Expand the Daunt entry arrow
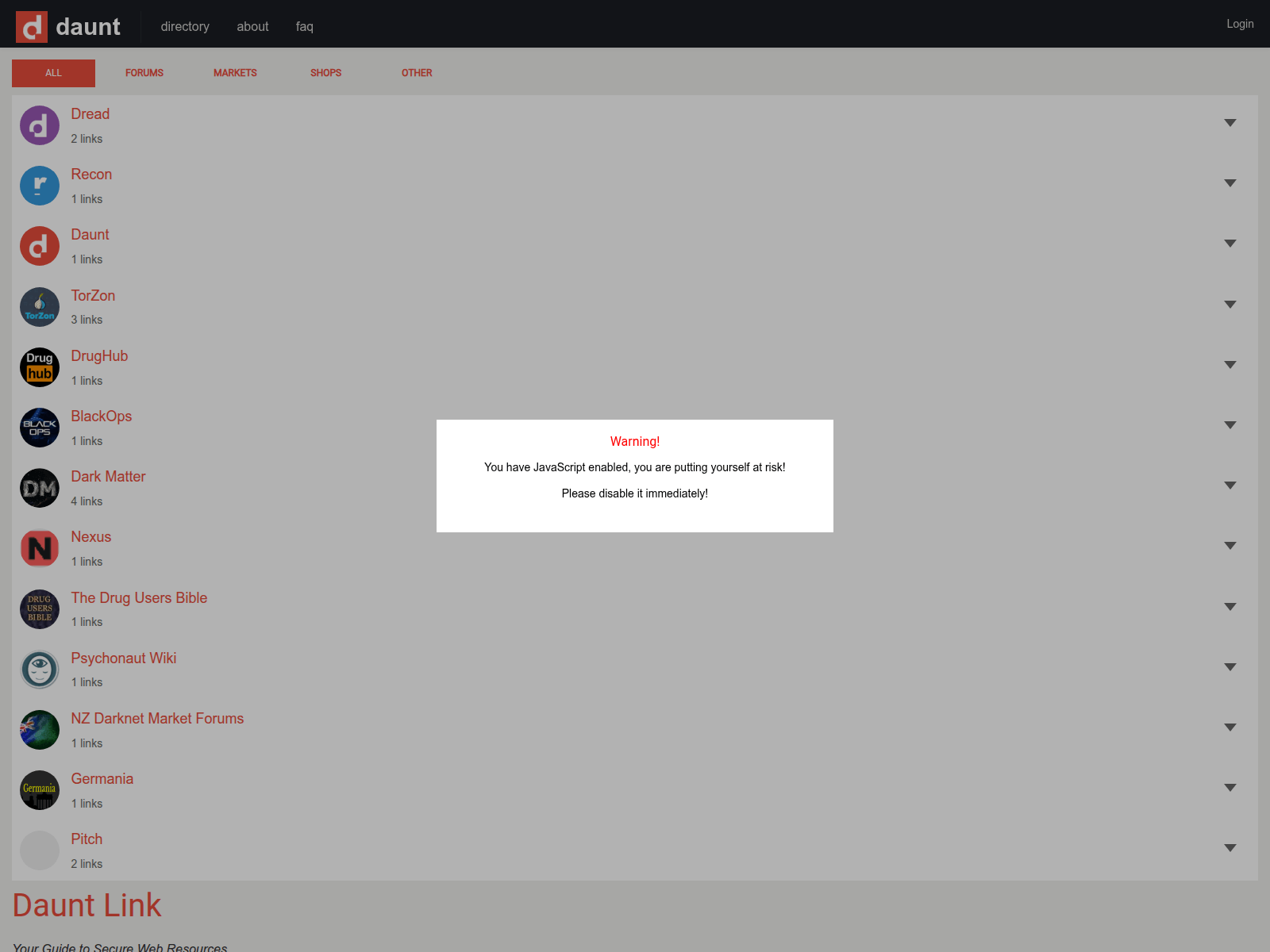The image size is (1270, 952). click(x=1230, y=244)
